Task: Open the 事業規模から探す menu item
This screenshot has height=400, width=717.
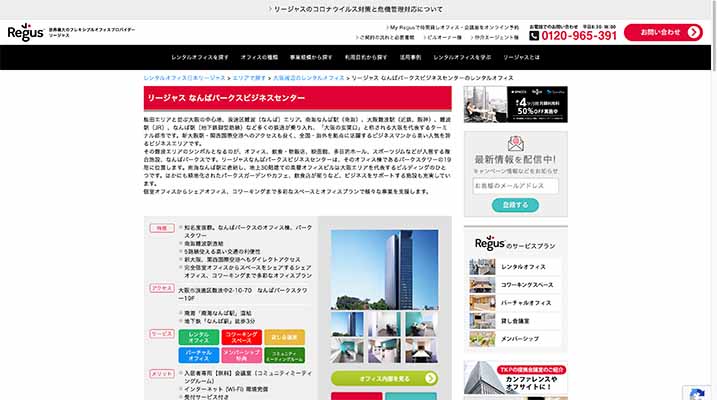Action: 311,58
